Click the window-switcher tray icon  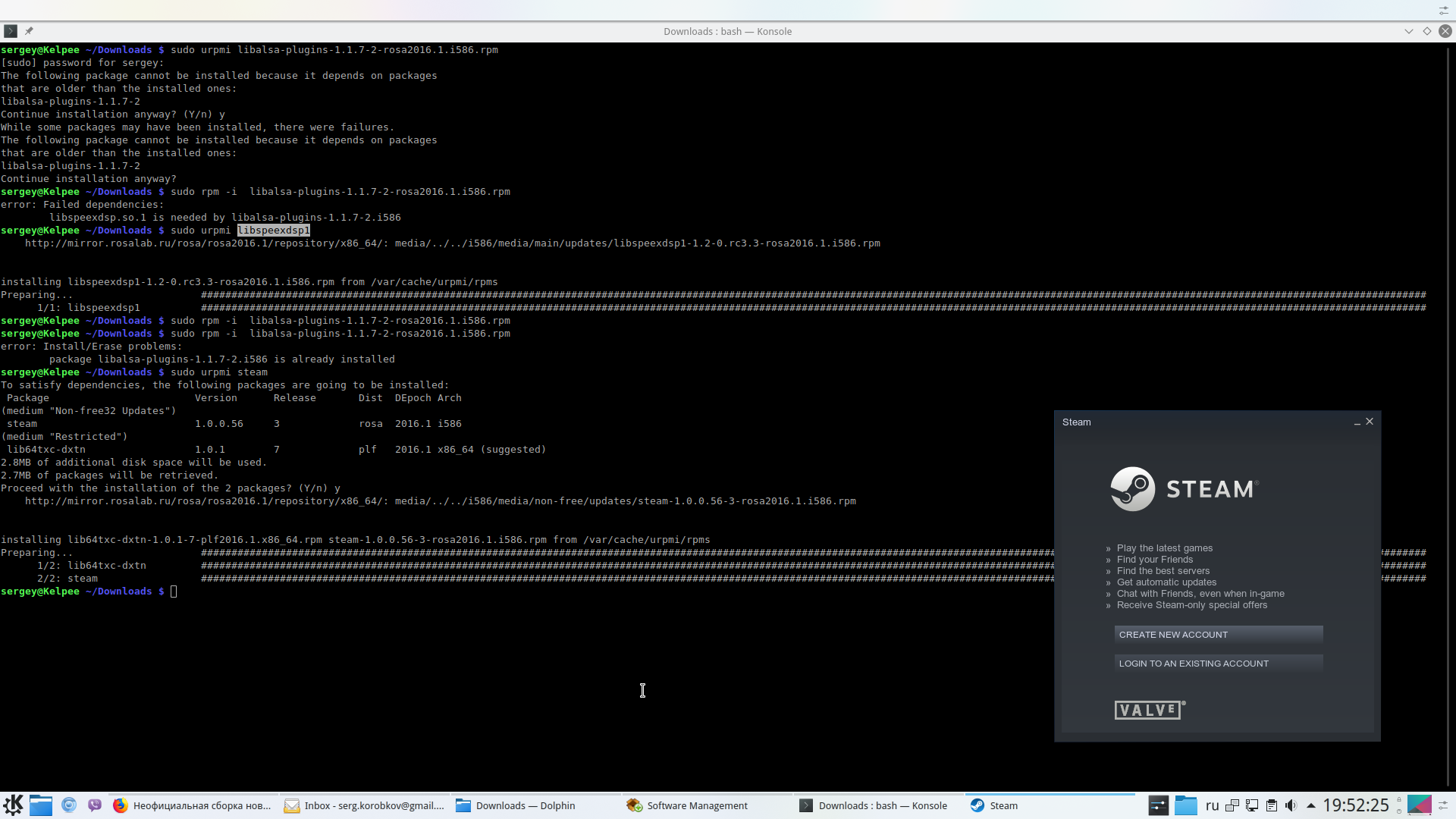(1232, 805)
